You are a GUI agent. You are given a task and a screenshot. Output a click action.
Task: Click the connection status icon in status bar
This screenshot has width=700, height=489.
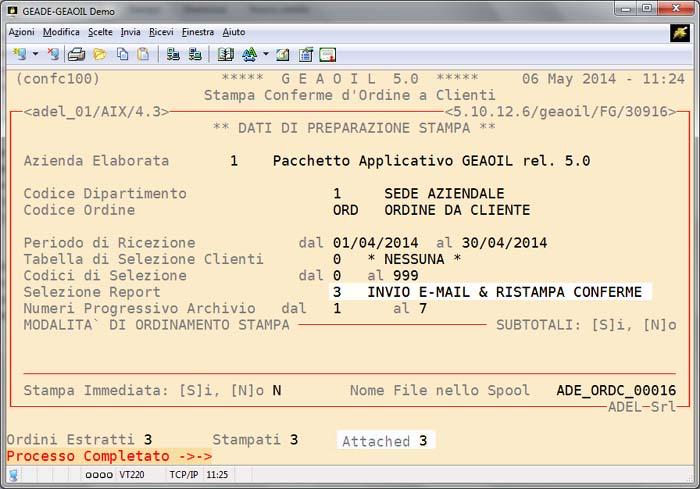[13, 474]
